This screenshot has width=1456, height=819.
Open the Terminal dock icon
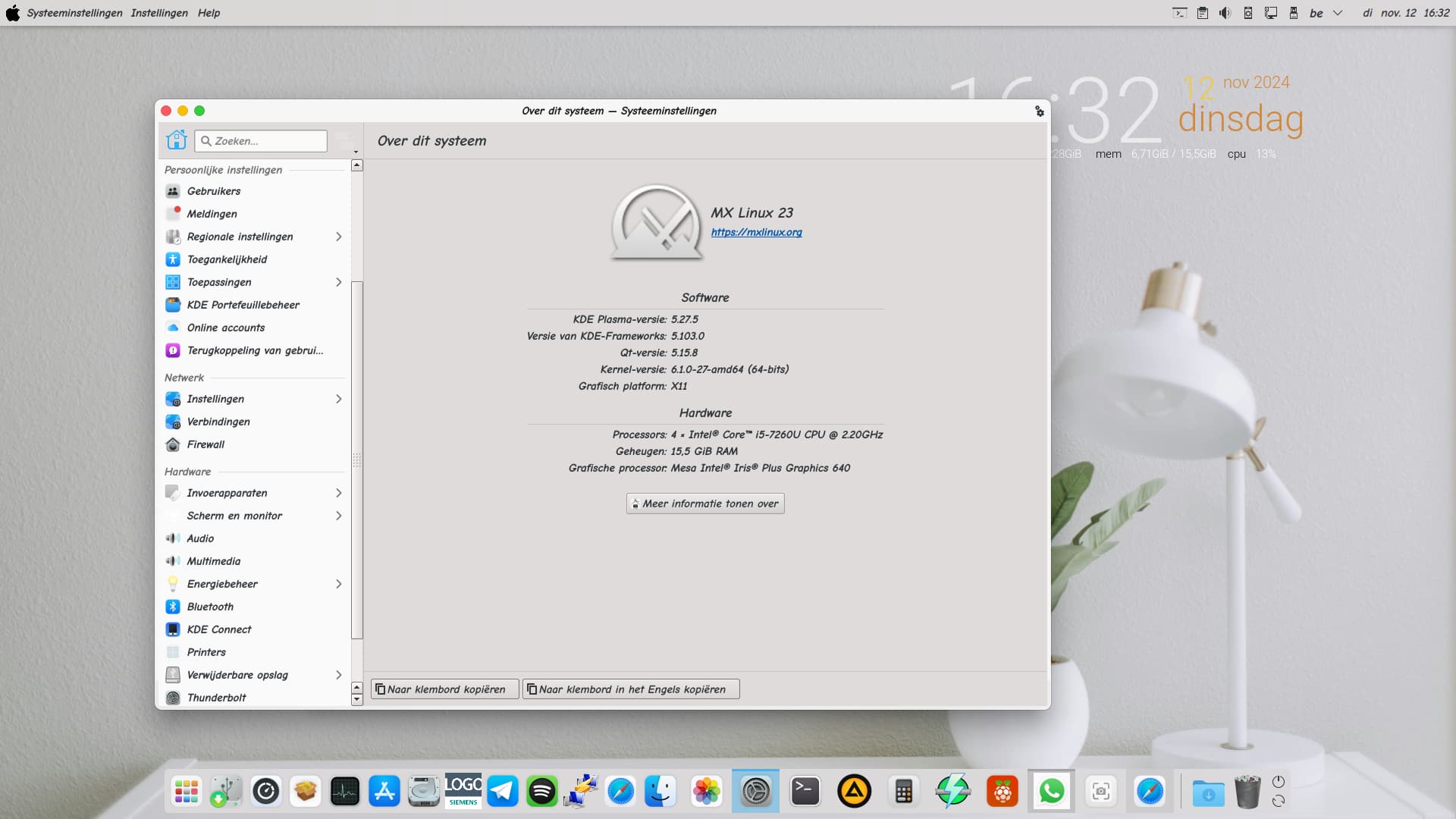(x=805, y=792)
